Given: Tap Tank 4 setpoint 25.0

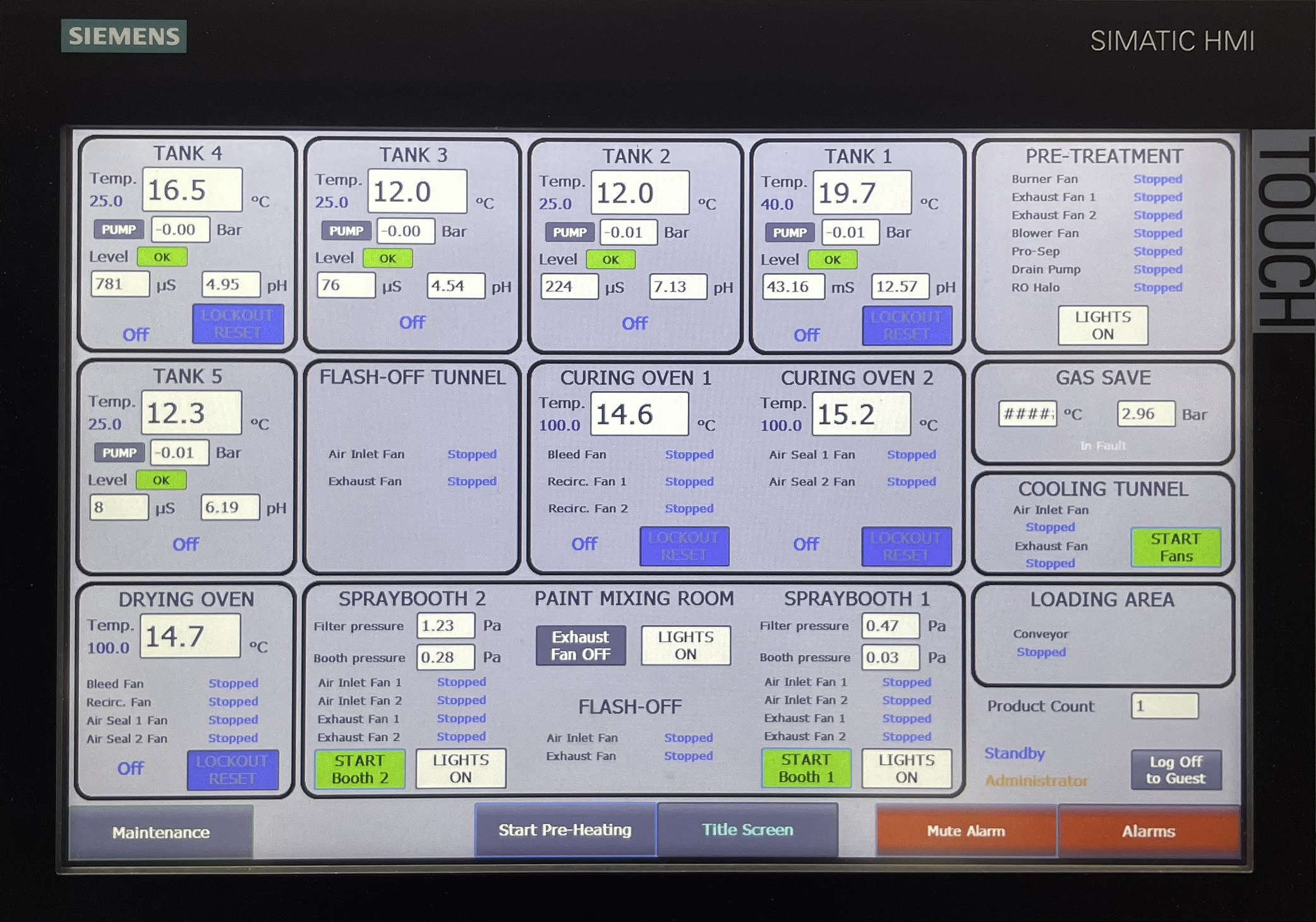Looking at the screenshot, I should coord(106,201).
